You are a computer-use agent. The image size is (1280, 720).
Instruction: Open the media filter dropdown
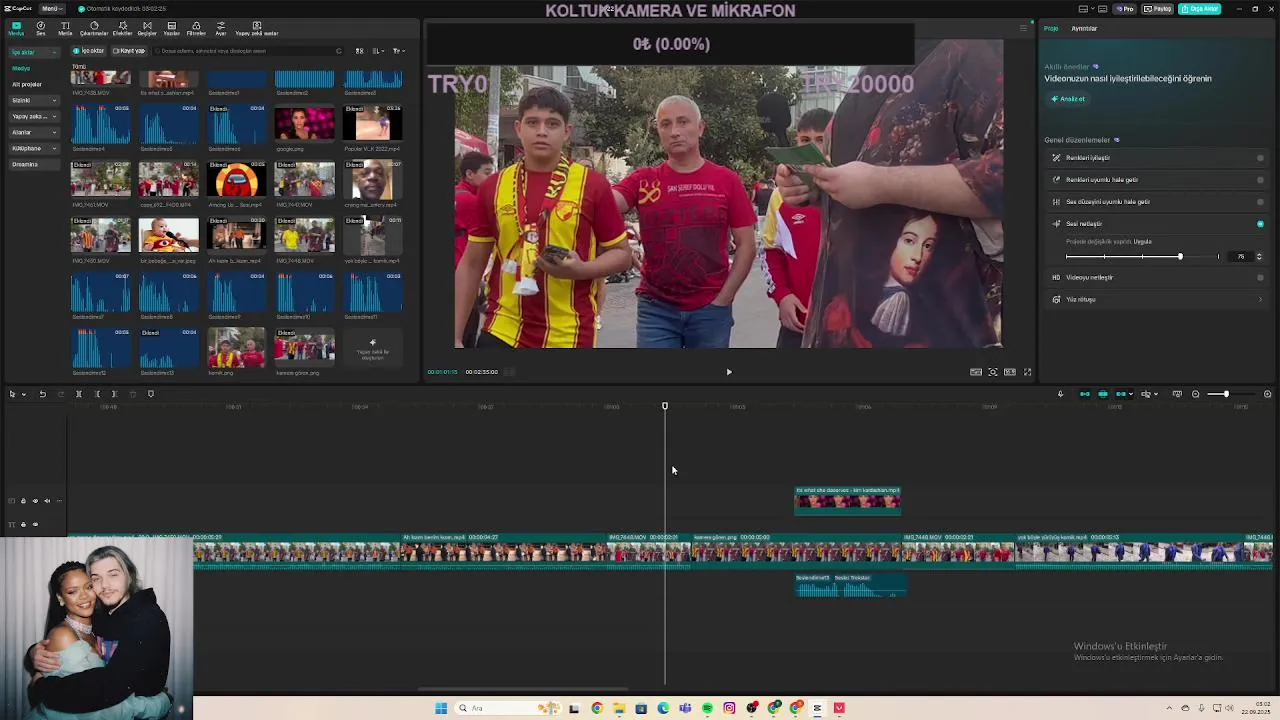(398, 51)
